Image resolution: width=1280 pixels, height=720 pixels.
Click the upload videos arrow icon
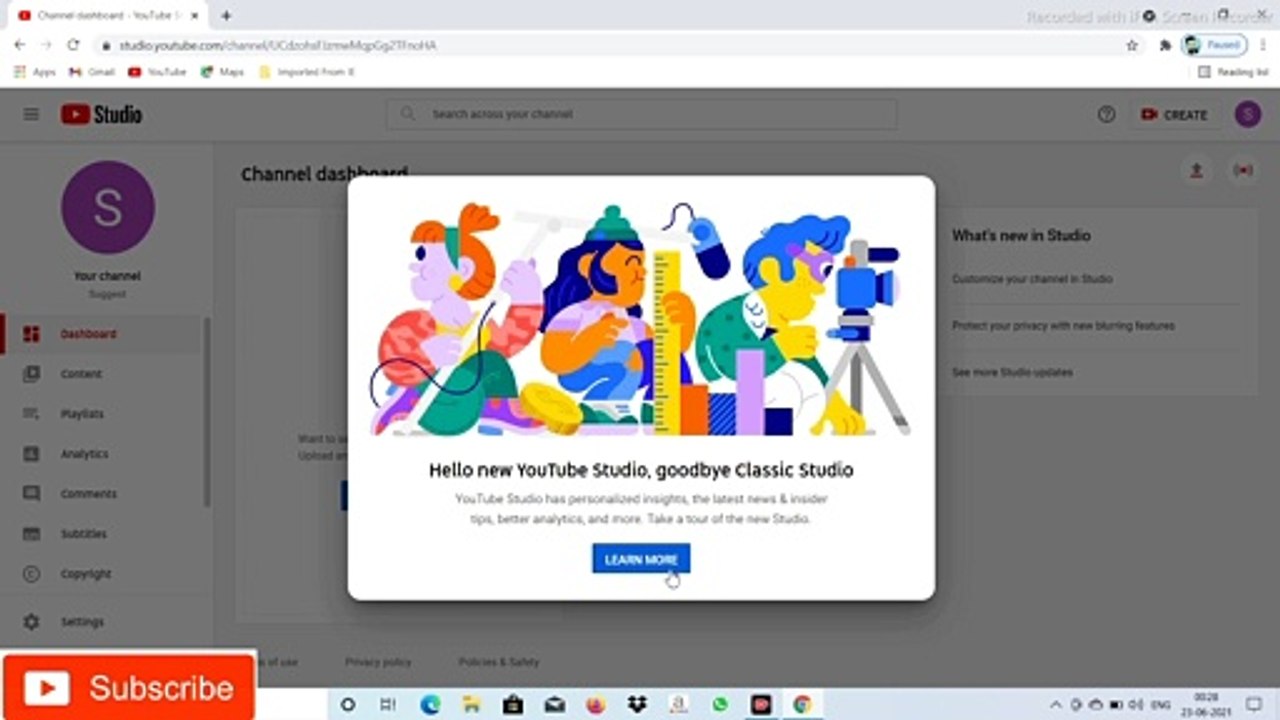[1195, 171]
